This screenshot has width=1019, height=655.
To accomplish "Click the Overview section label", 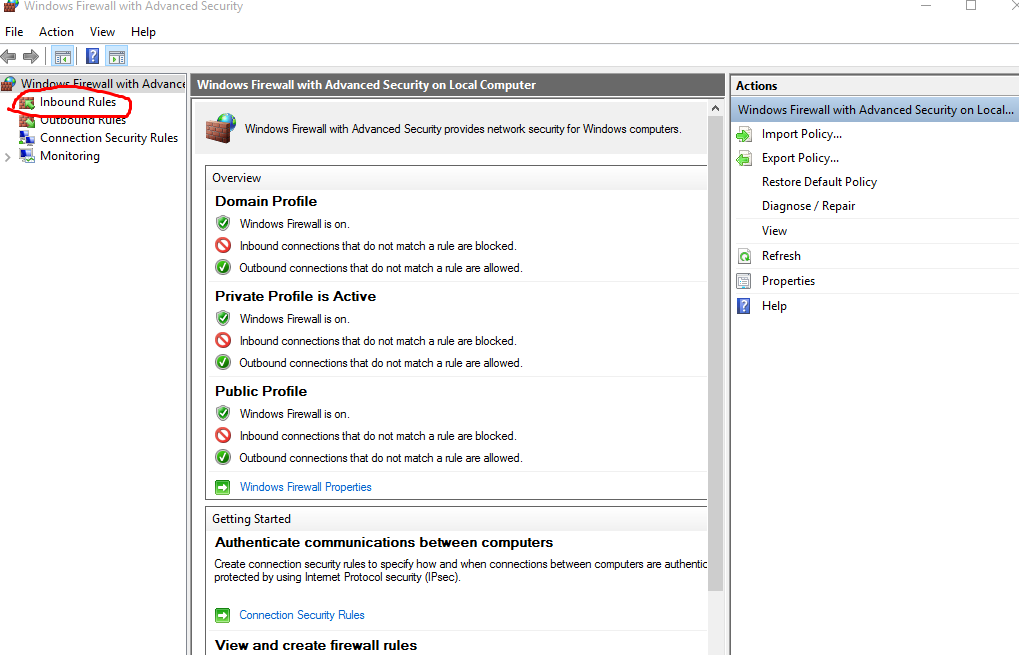I will pyautogui.click(x=237, y=178).
